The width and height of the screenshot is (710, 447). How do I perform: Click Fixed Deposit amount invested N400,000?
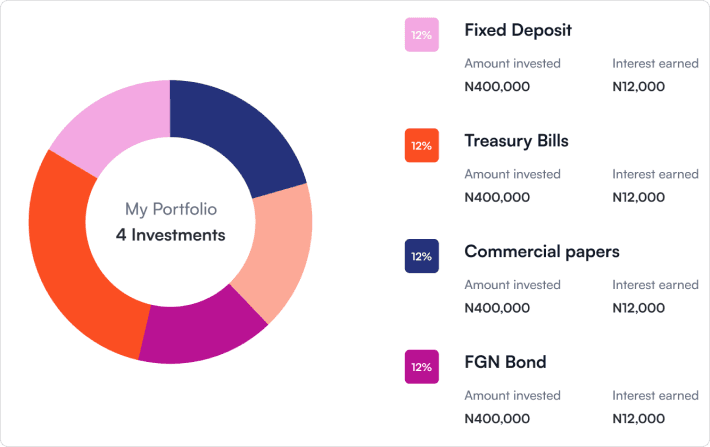497,87
